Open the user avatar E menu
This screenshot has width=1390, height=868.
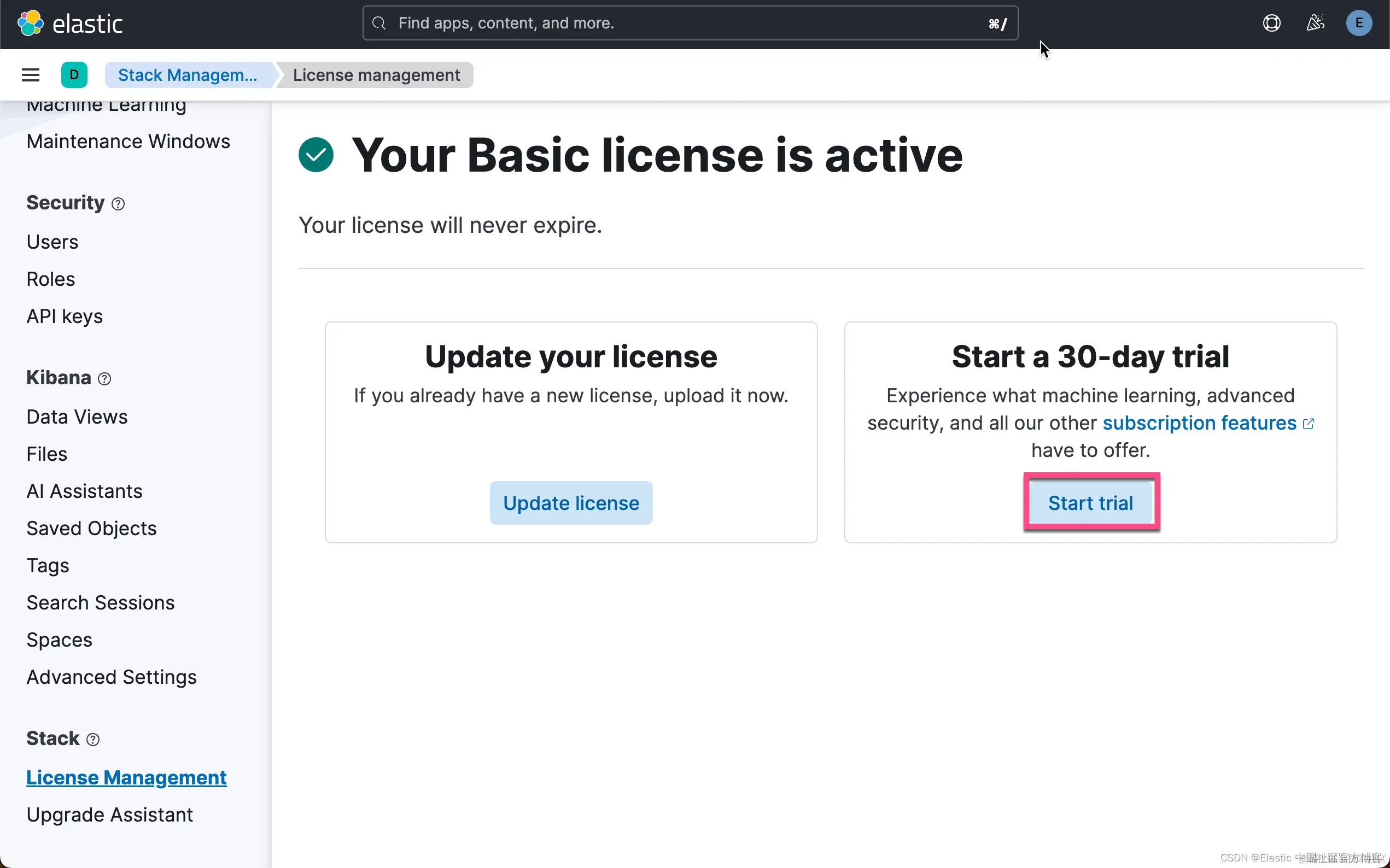[x=1358, y=23]
